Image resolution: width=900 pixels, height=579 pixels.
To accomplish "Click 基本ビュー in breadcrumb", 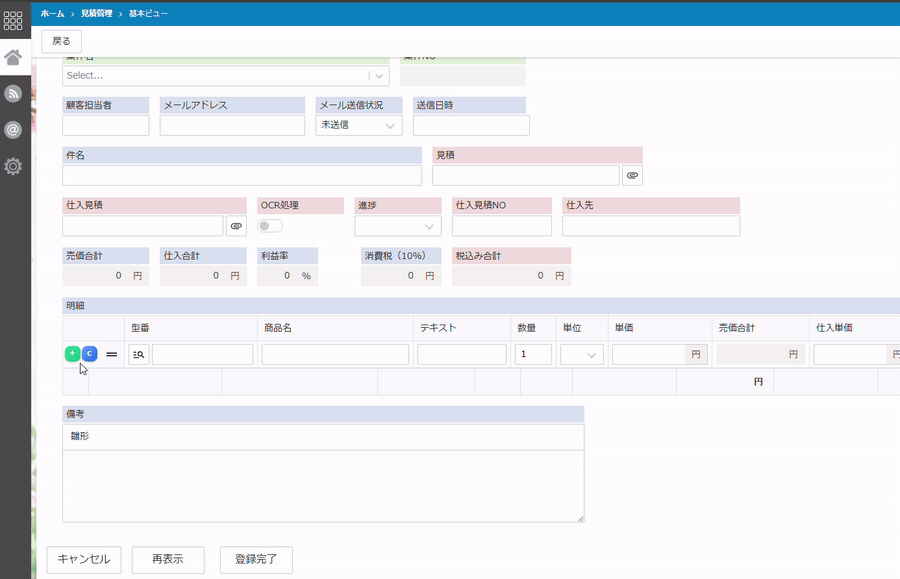I will (x=148, y=13).
